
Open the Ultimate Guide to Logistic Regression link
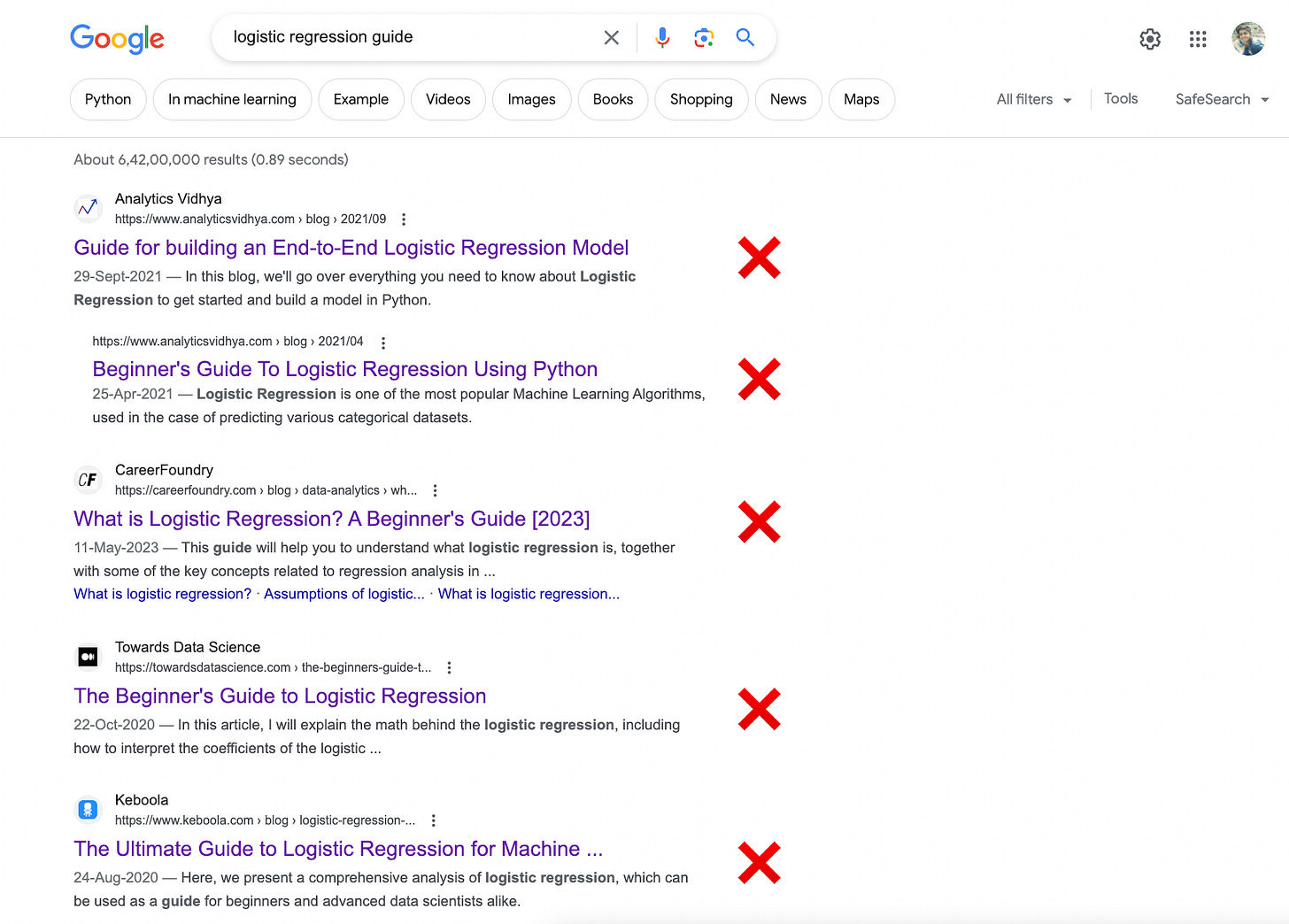tap(337, 850)
